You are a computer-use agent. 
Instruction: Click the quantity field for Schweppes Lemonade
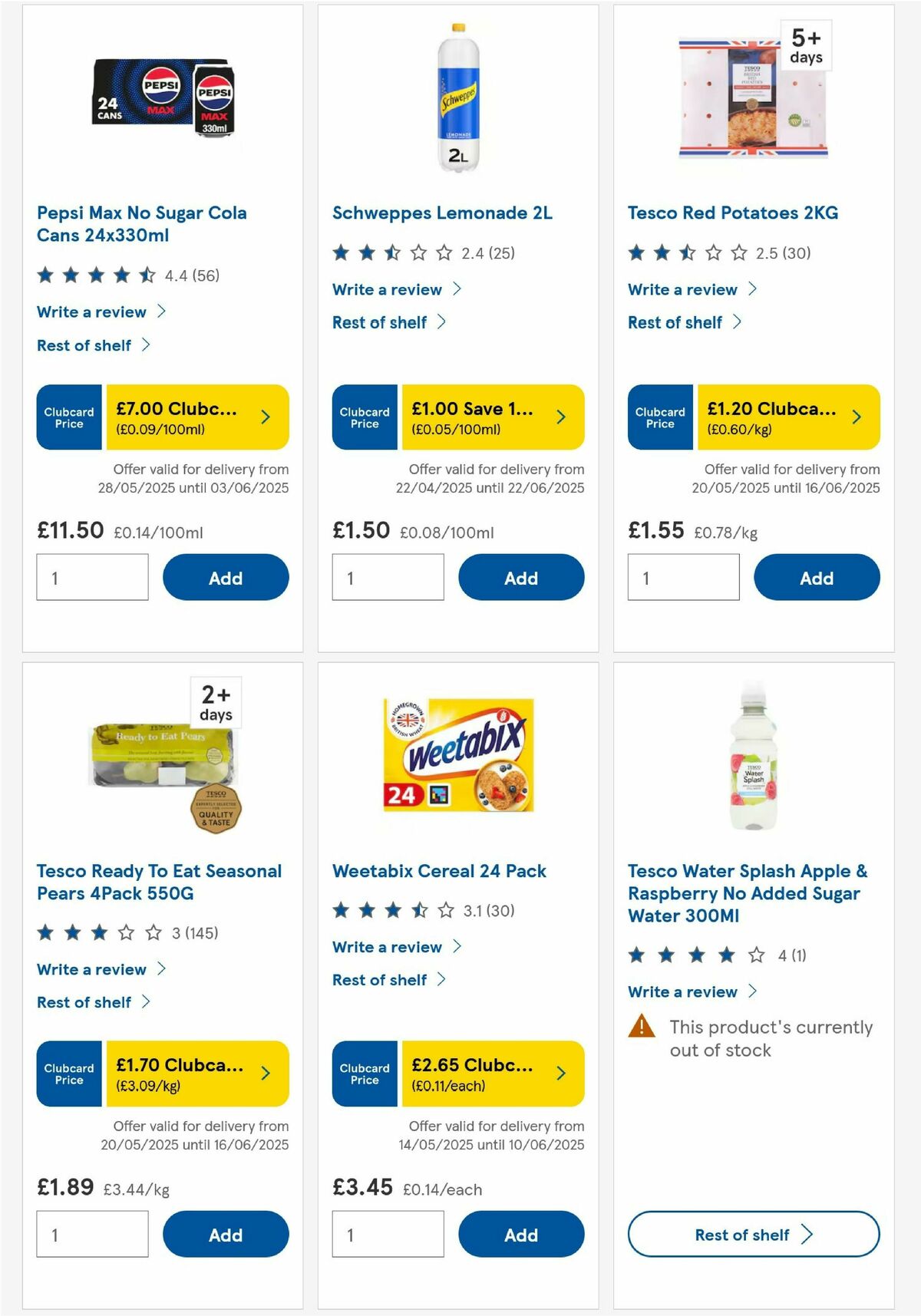pyautogui.click(x=388, y=576)
